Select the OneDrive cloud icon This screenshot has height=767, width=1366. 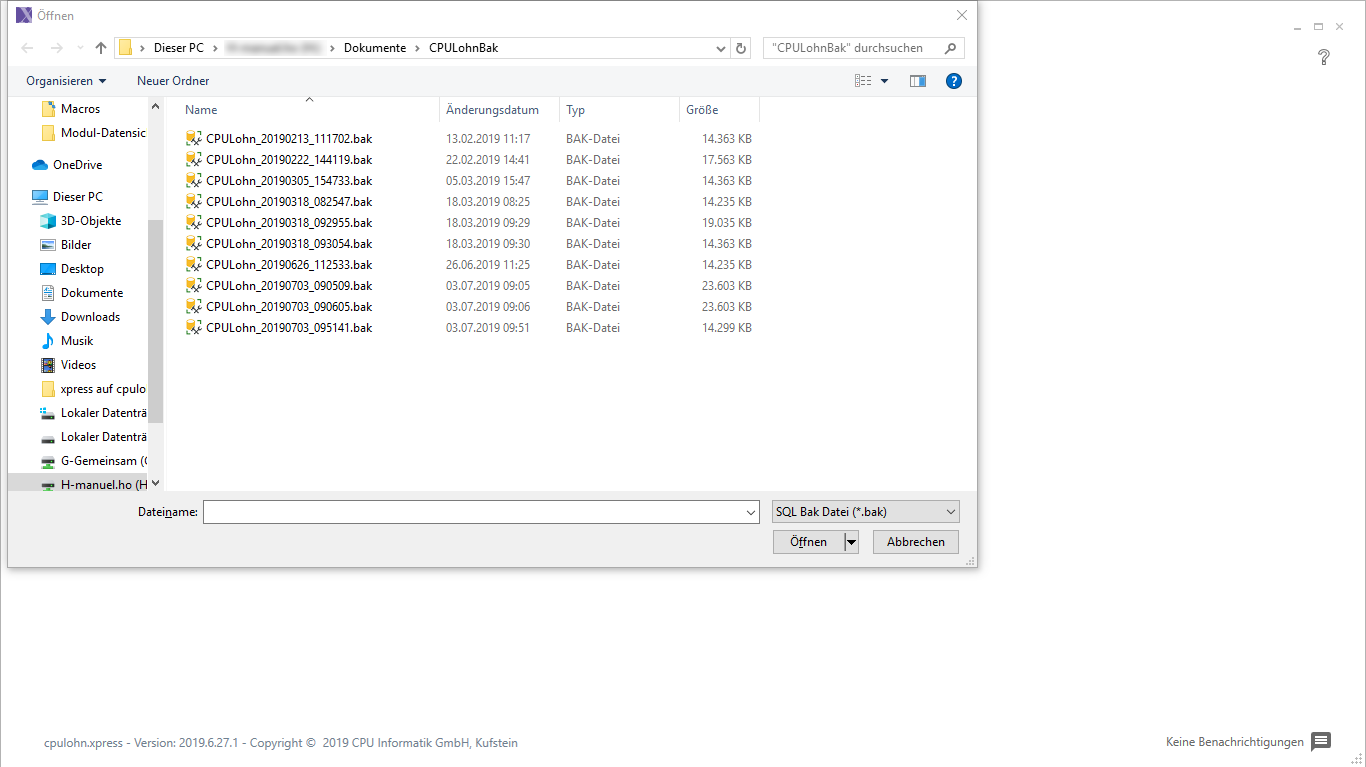click(40, 165)
